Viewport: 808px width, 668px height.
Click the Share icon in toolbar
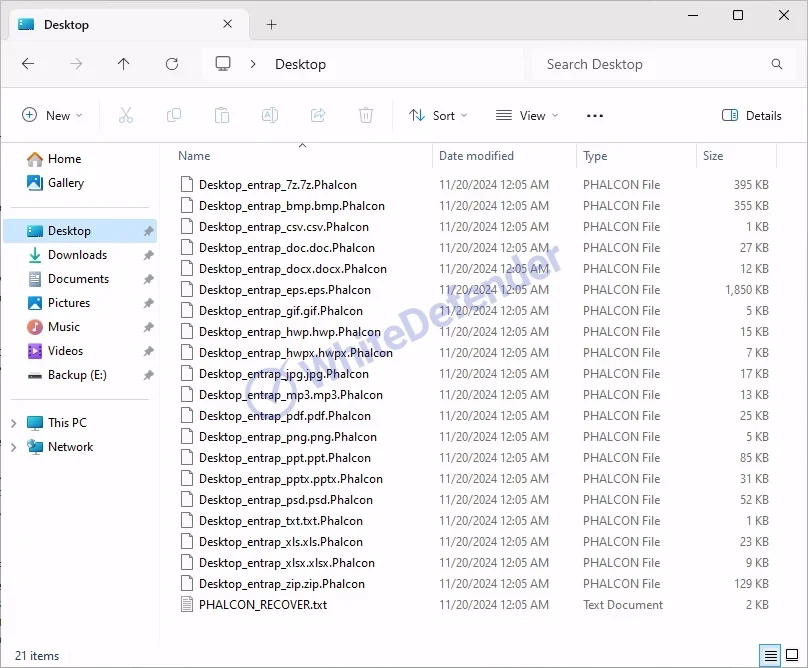tap(318, 115)
